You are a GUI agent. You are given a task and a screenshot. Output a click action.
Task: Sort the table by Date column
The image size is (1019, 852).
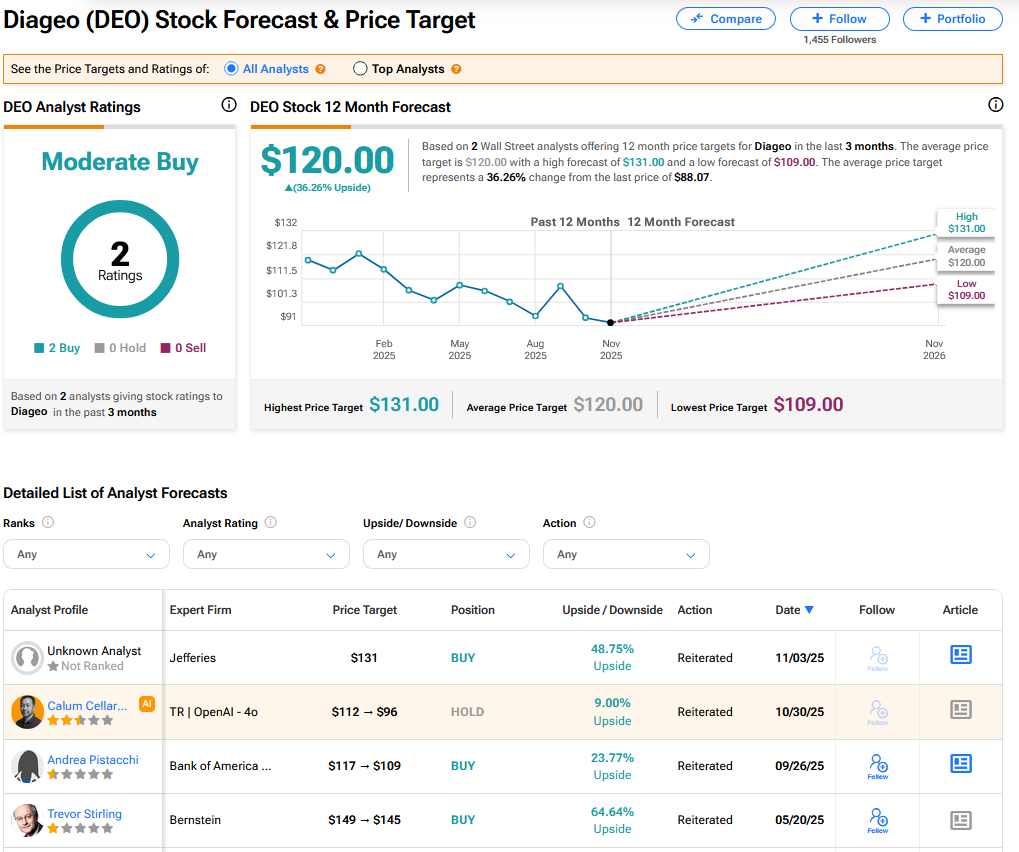coord(794,610)
